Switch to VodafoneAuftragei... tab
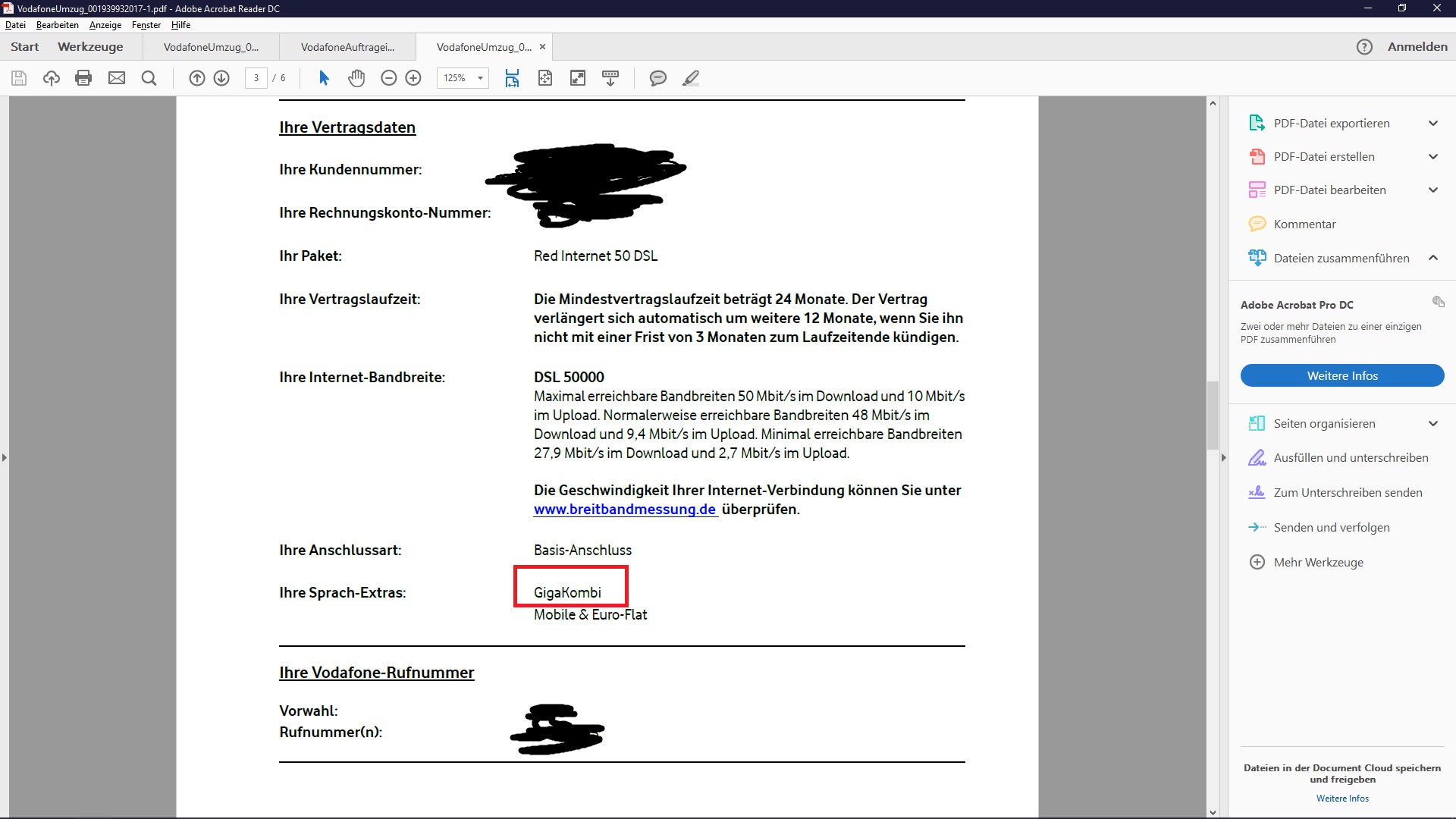This screenshot has height=819, width=1456. pos(347,47)
